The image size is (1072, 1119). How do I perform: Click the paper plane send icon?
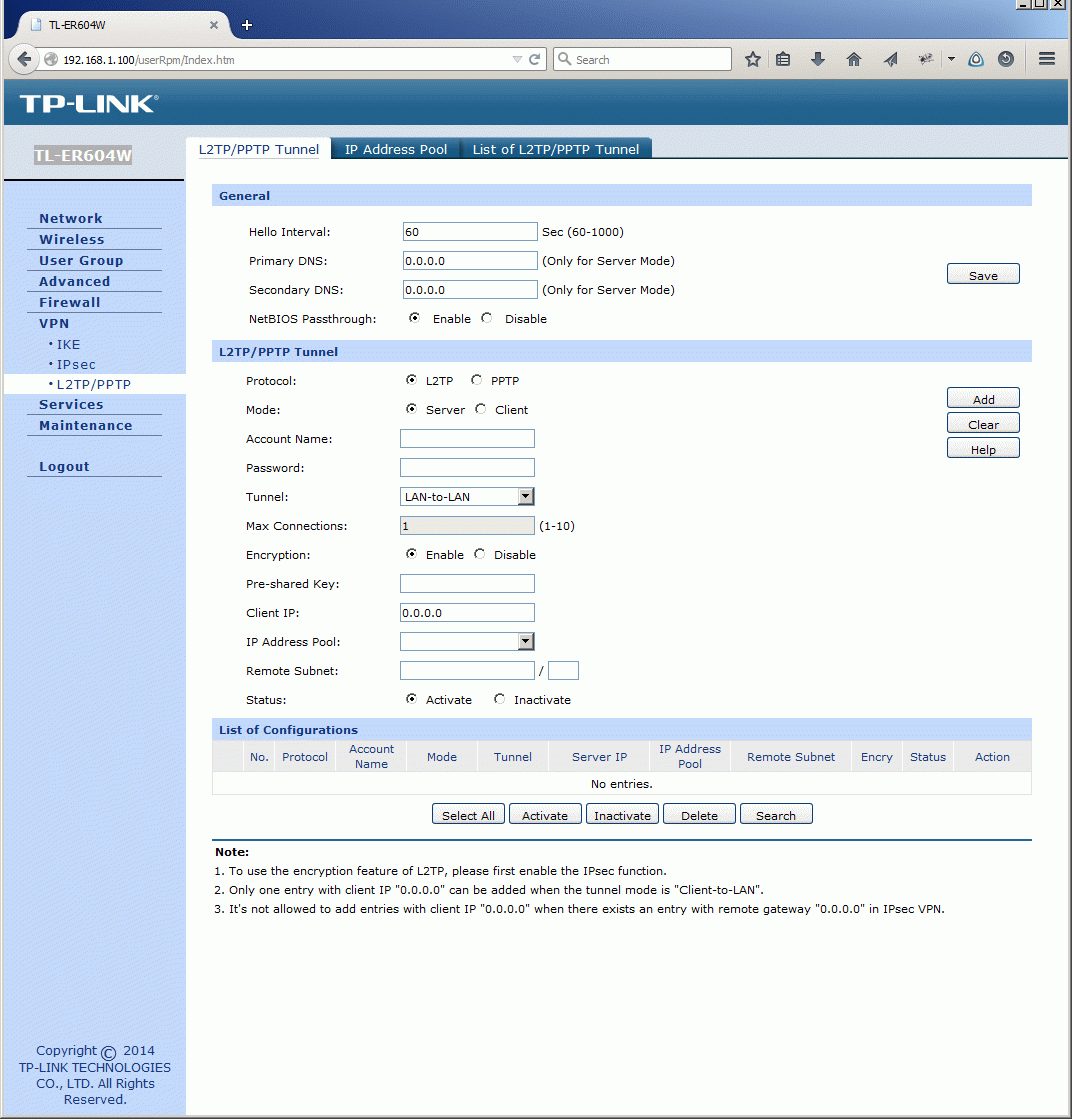tap(890, 59)
